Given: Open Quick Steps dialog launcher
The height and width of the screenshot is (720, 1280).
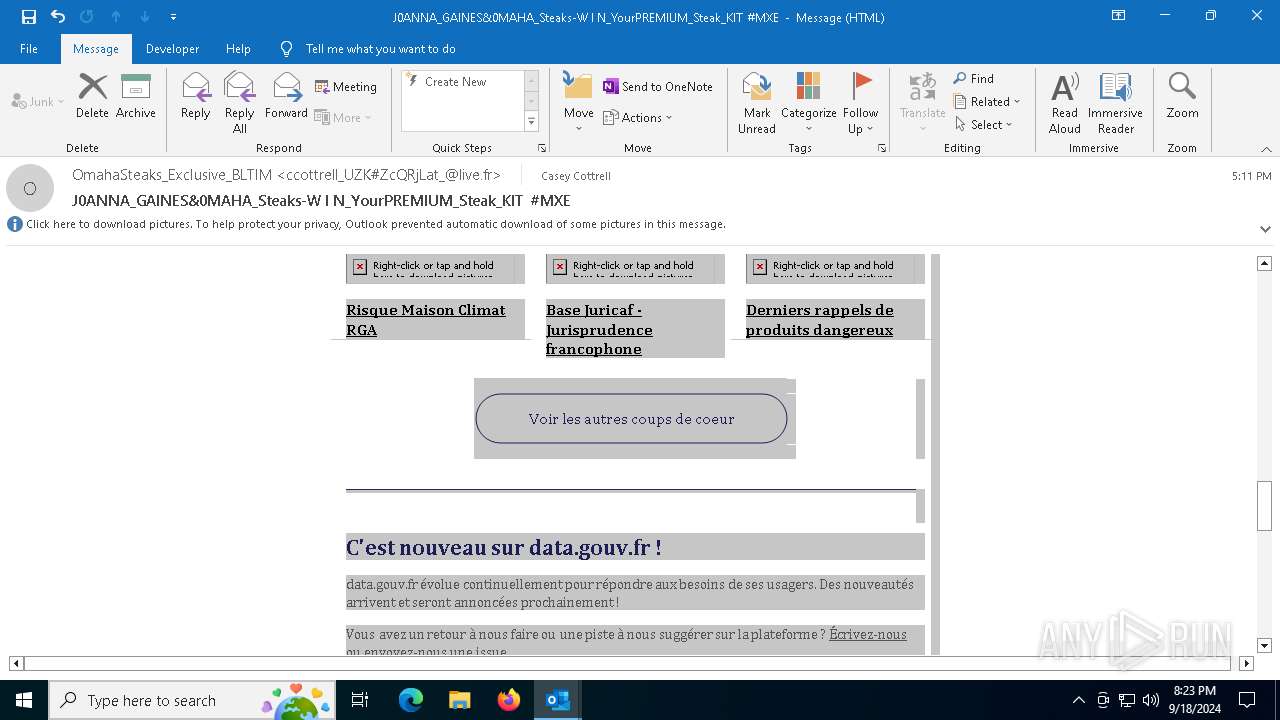Looking at the screenshot, I should point(542,148).
